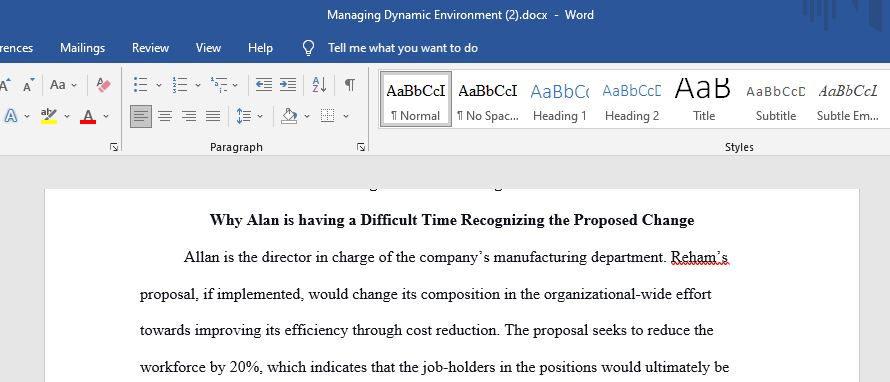This screenshot has height=382, width=890.
Task: Click the Tell me what you want to do box
Action: point(402,48)
